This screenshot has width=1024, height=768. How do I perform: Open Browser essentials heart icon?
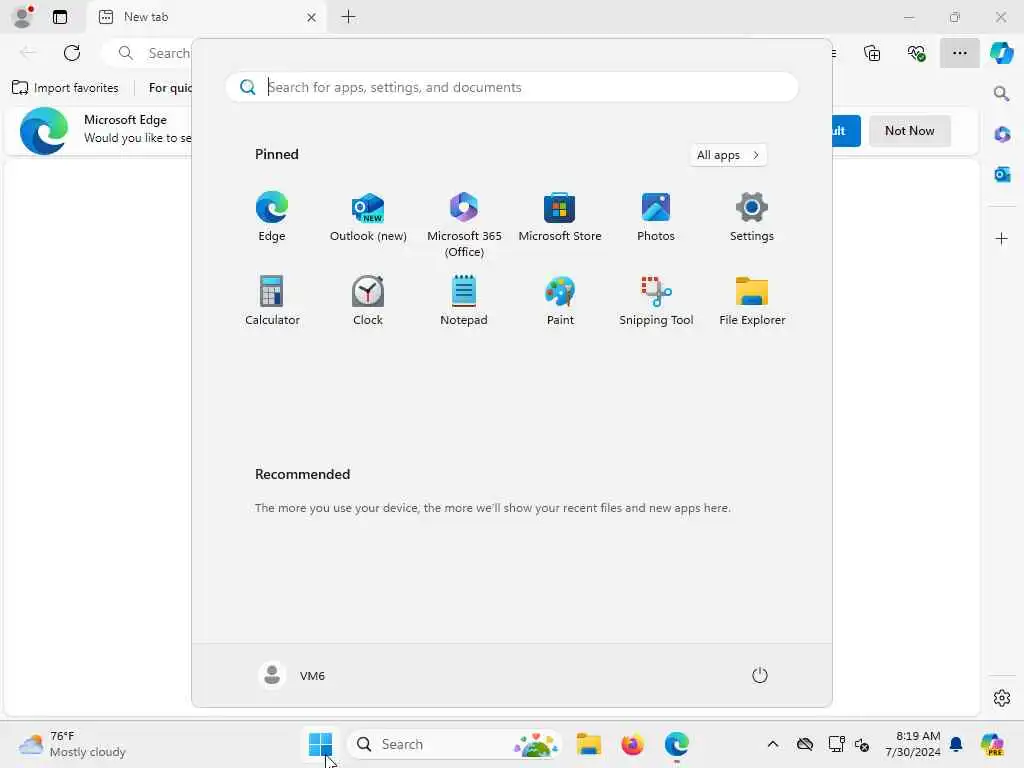tap(916, 53)
